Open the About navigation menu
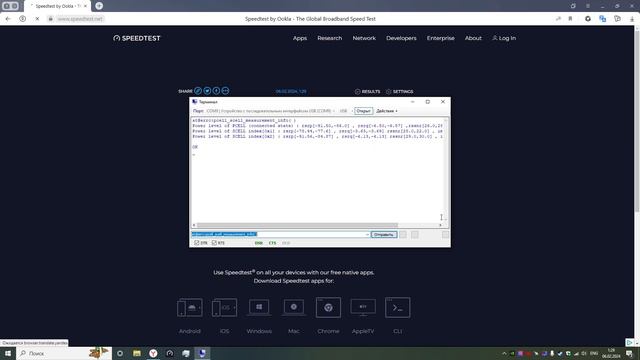Viewport: 640px width, 360px height. [473, 38]
